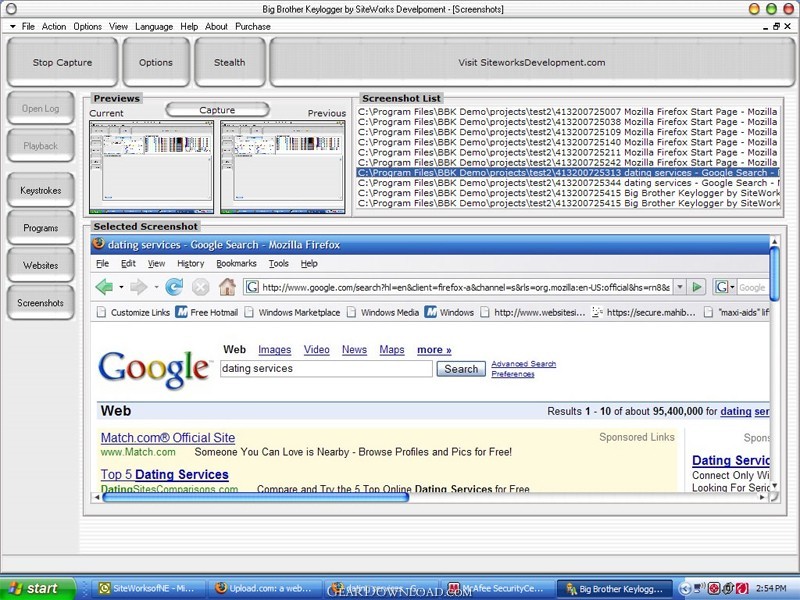Open the search engine chooser dropdown
The image size is (800, 600).
(732, 287)
